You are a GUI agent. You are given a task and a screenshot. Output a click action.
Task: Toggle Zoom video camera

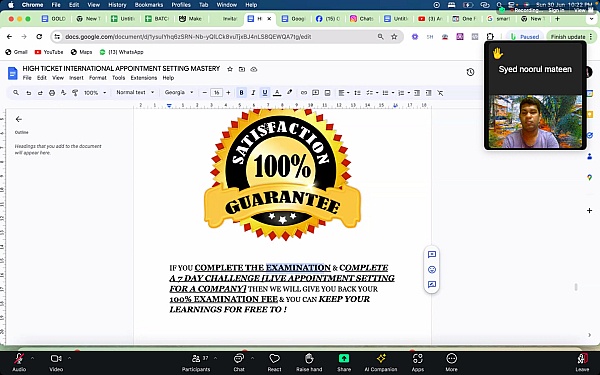(56, 362)
